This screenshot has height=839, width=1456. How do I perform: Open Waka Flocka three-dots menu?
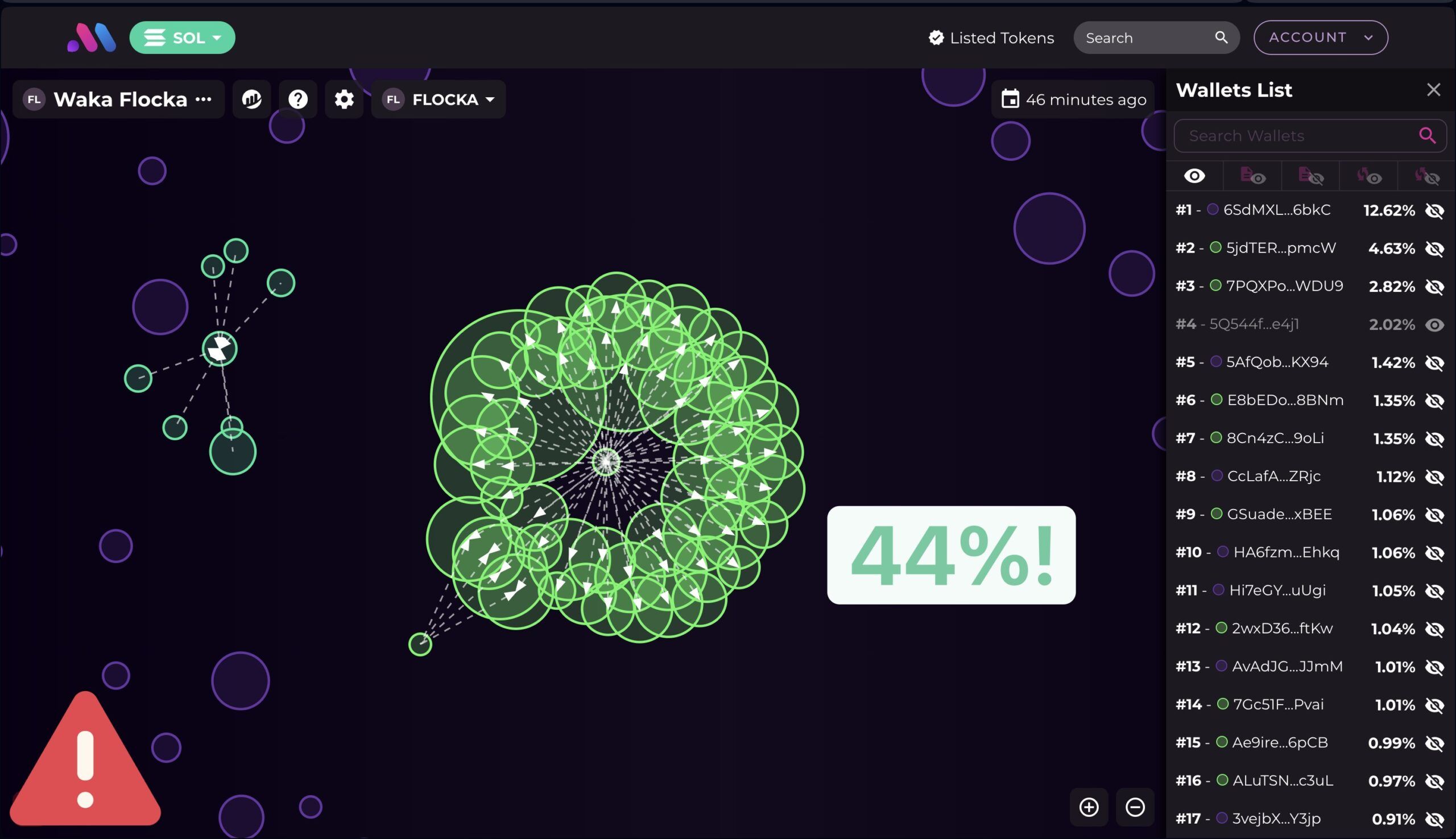tap(204, 99)
